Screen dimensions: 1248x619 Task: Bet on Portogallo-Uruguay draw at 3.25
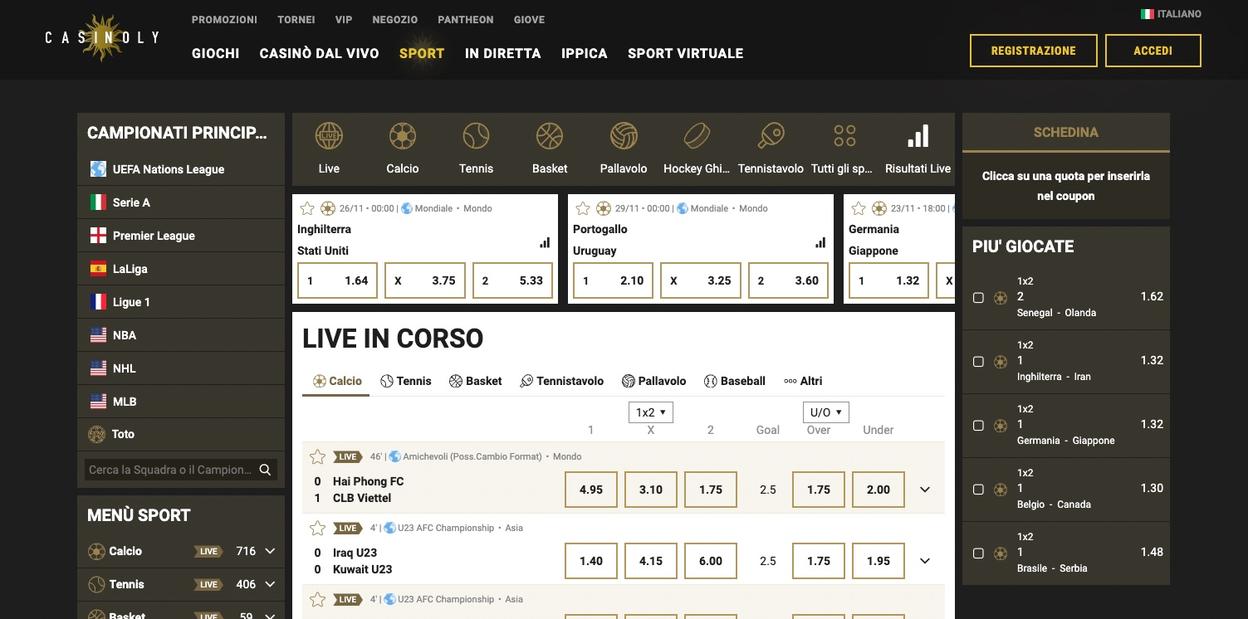pyautogui.click(x=701, y=281)
